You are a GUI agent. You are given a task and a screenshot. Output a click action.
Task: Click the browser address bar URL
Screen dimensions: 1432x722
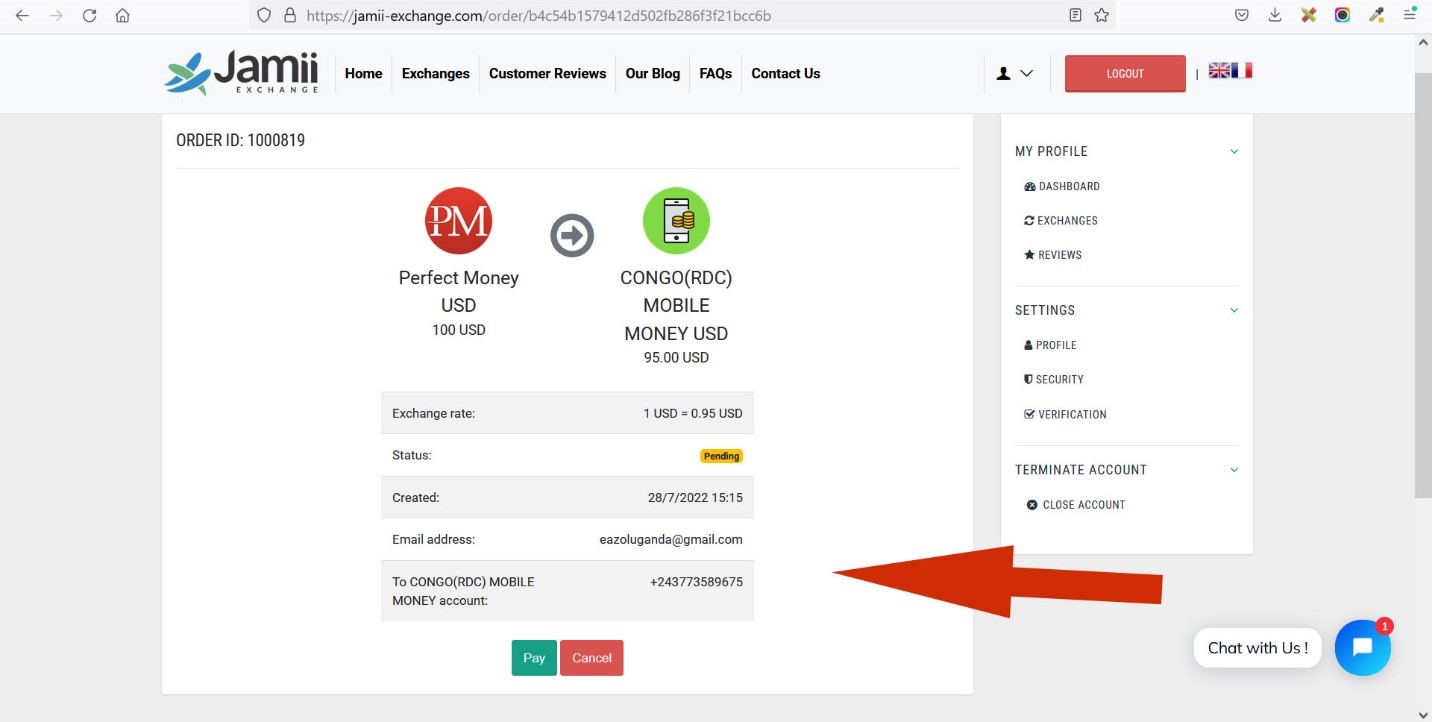click(x=538, y=16)
